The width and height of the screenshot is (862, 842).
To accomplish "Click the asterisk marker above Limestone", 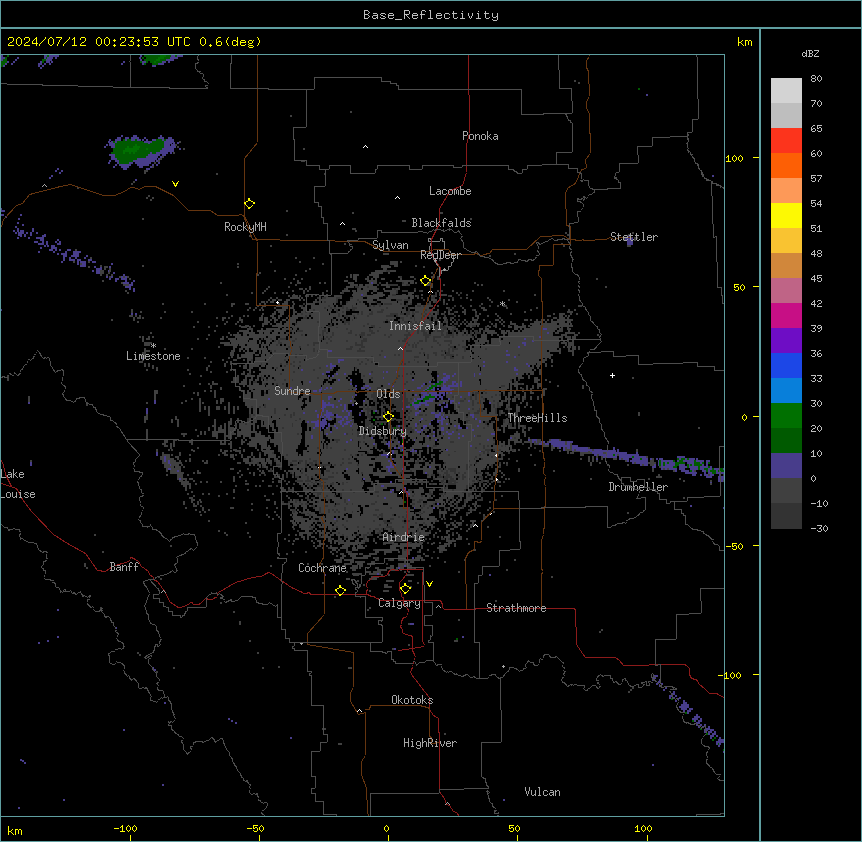I will point(153,346).
